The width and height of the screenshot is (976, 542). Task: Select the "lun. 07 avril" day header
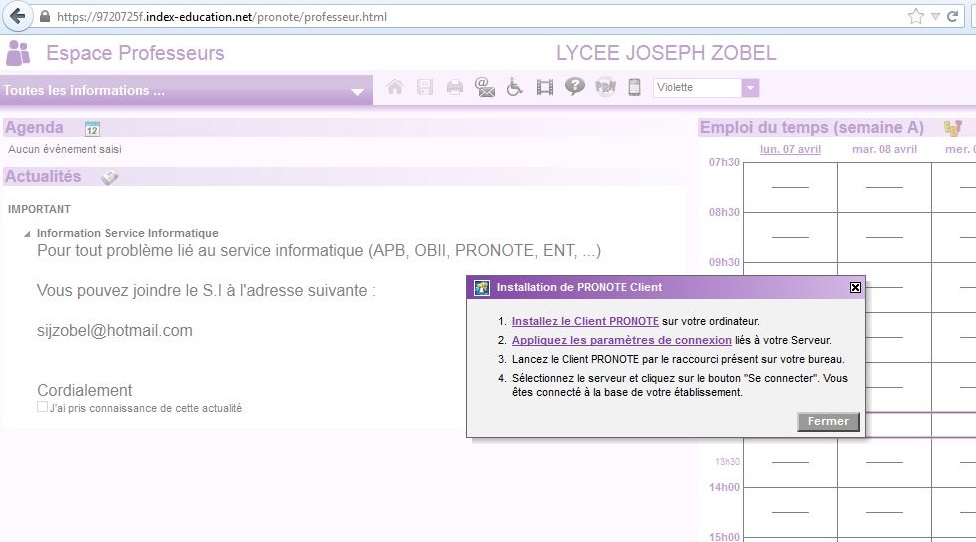(x=790, y=150)
